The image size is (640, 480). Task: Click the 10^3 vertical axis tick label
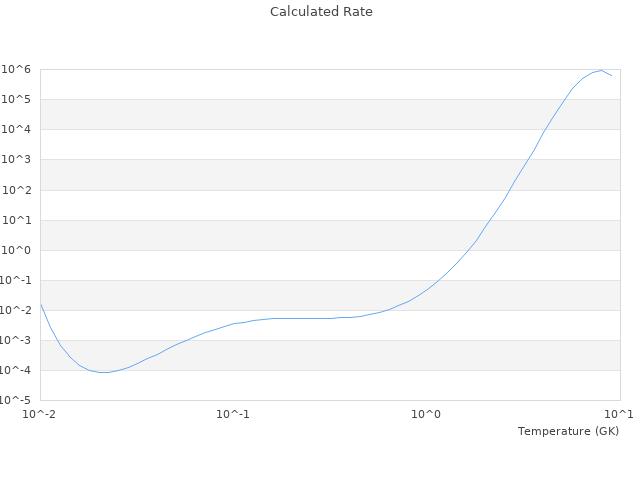pyautogui.click(x=17, y=160)
